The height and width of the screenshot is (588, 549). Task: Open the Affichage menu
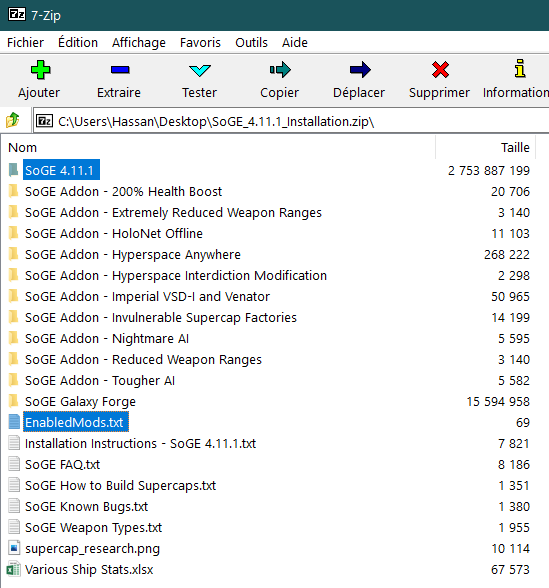click(139, 42)
